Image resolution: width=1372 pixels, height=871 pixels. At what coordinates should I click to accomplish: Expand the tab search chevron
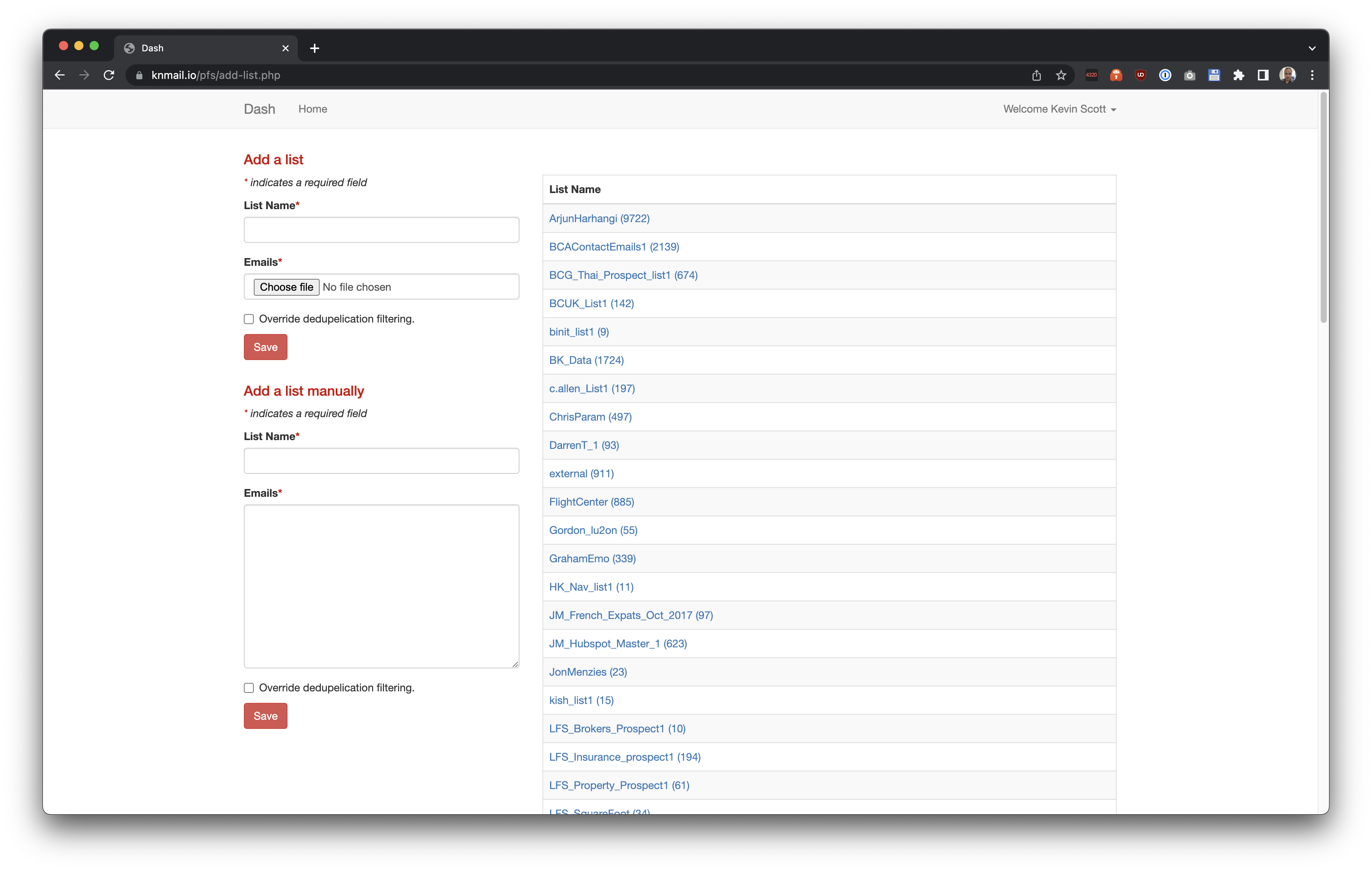(x=1312, y=48)
